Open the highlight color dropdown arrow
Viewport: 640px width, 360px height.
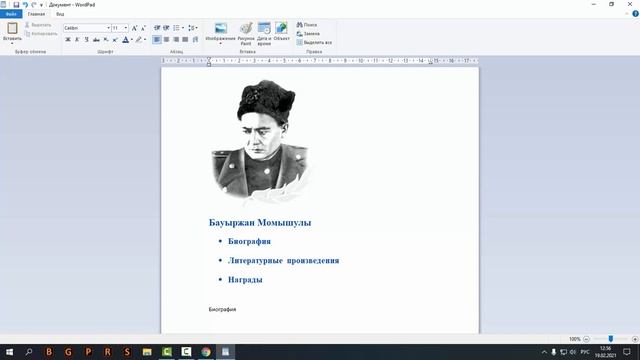(x=145, y=40)
